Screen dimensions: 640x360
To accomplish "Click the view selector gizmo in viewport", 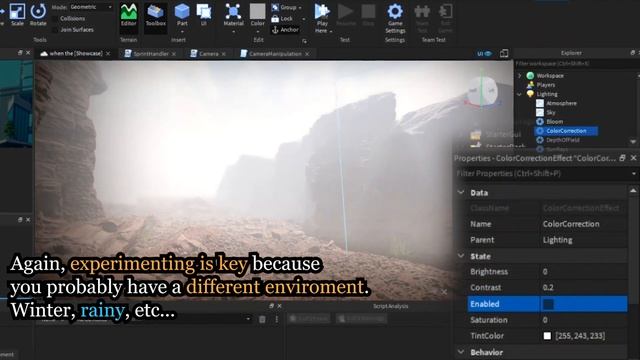I will pyautogui.click(x=482, y=92).
